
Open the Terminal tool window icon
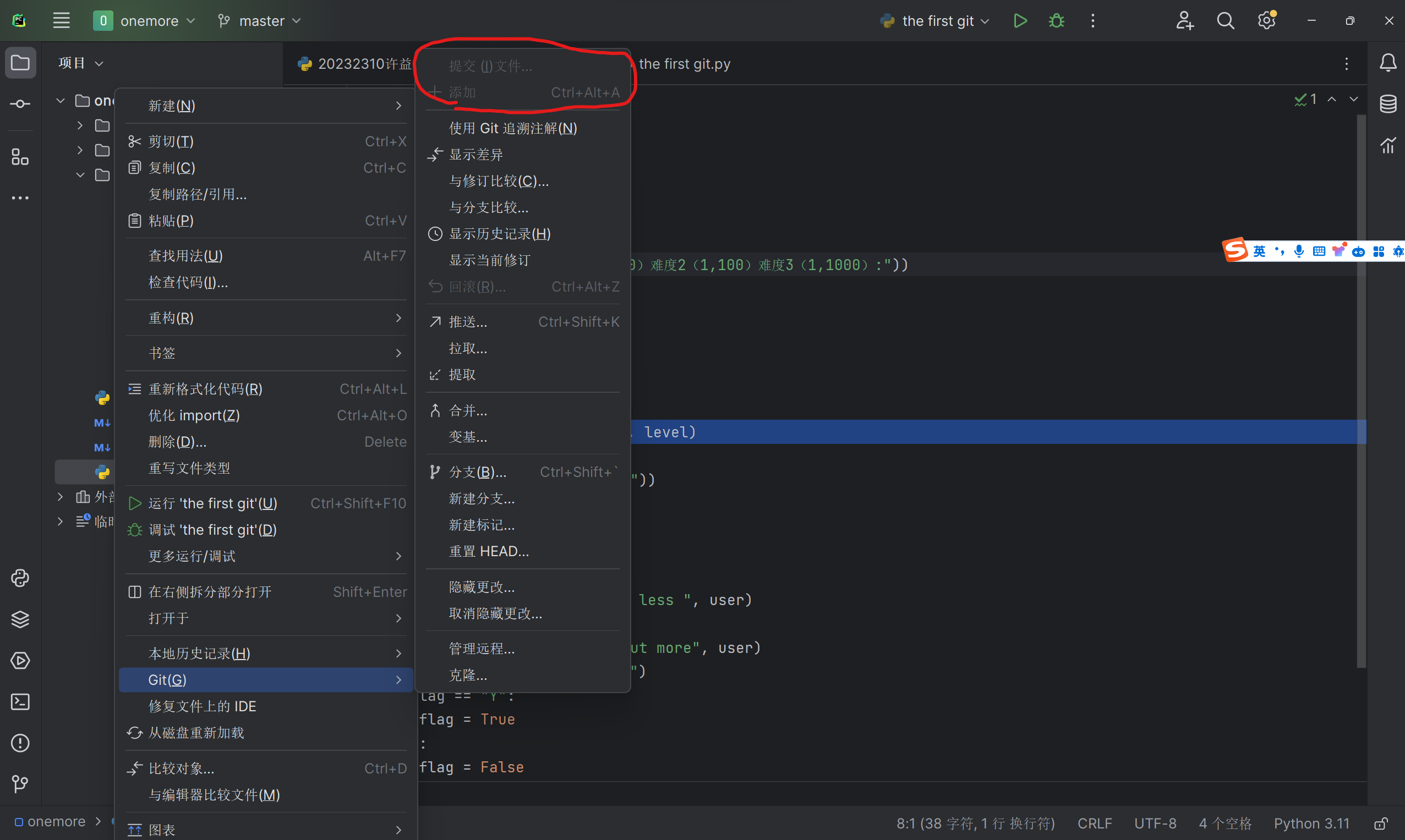tap(20, 702)
